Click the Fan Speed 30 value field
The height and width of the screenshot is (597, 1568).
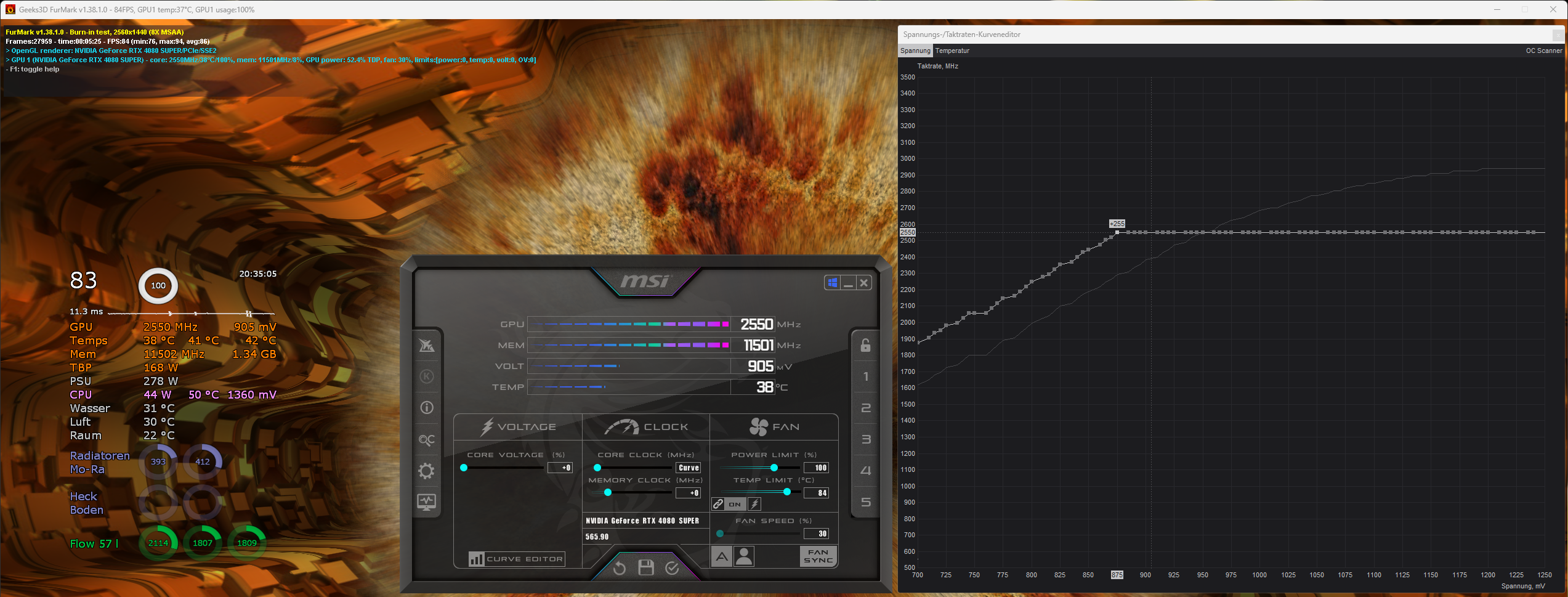817,534
